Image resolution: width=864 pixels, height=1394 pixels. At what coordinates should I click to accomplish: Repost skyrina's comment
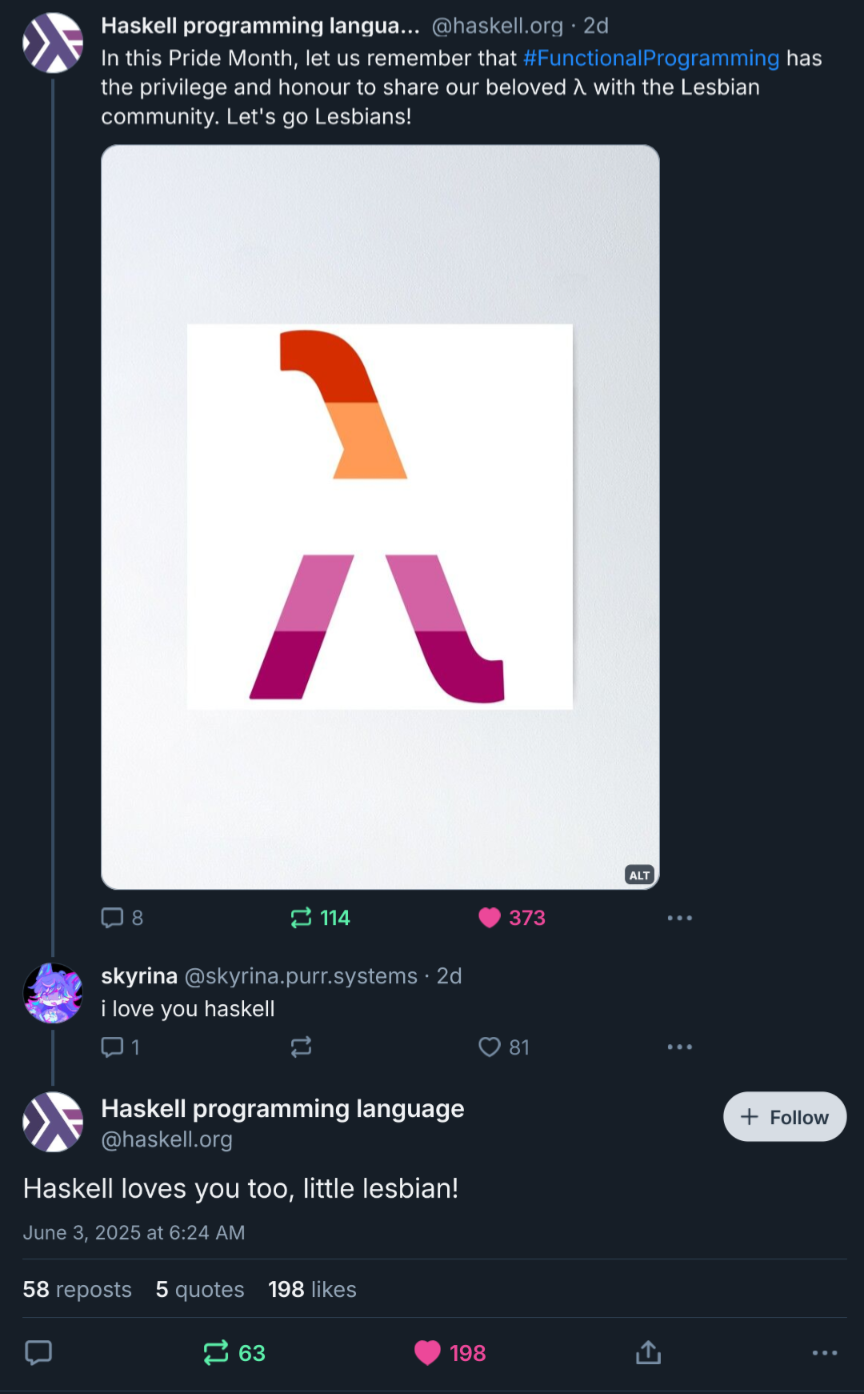[x=301, y=1047]
